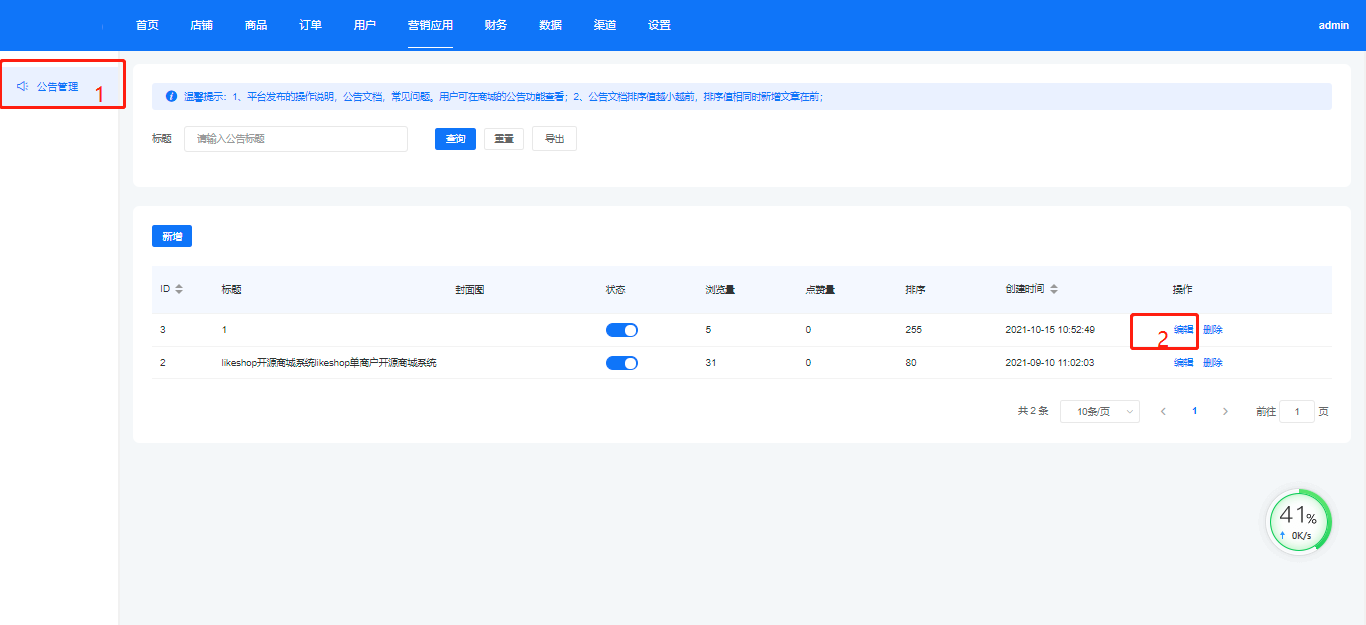Open the 10条/页 page size dropdown

pos(1099,411)
